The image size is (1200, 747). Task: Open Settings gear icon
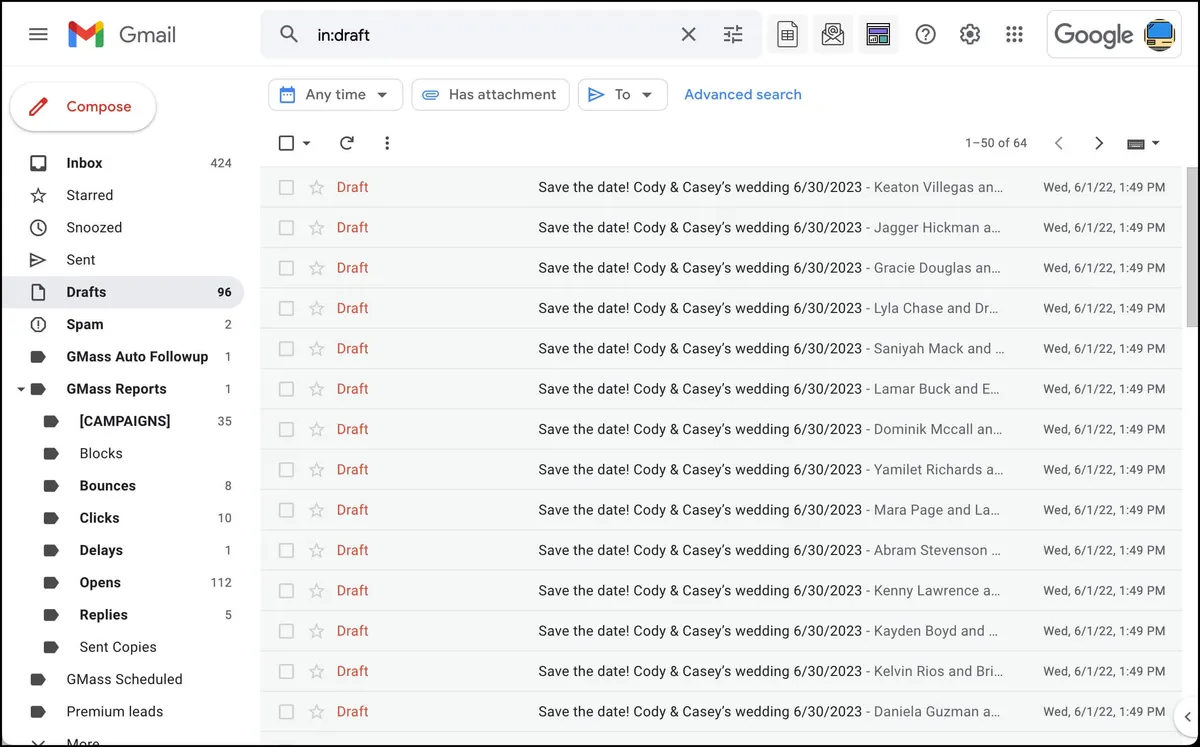click(970, 35)
